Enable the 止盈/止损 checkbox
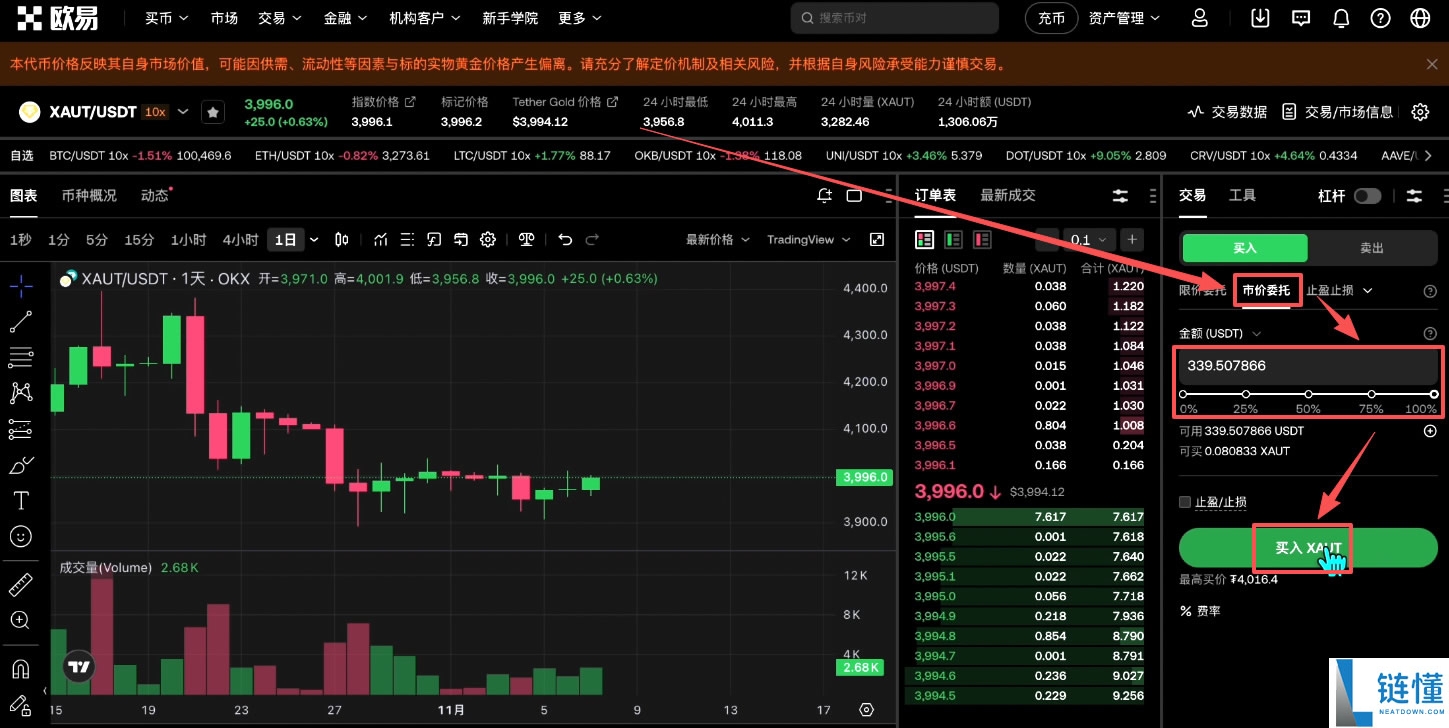This screenshot has width=1449, height=728. pyautogui.click(x=1185, y=501)
